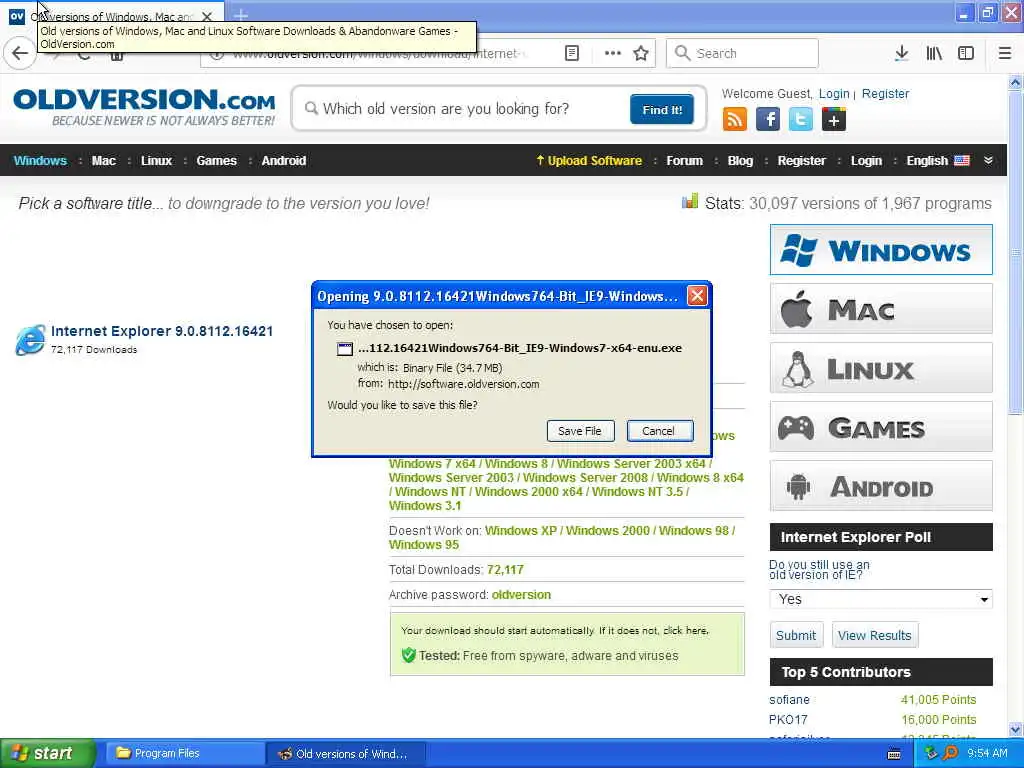Click the Linux platform banner
The height and width of the screenshot is (768, 1024).
tap(881, 368)
